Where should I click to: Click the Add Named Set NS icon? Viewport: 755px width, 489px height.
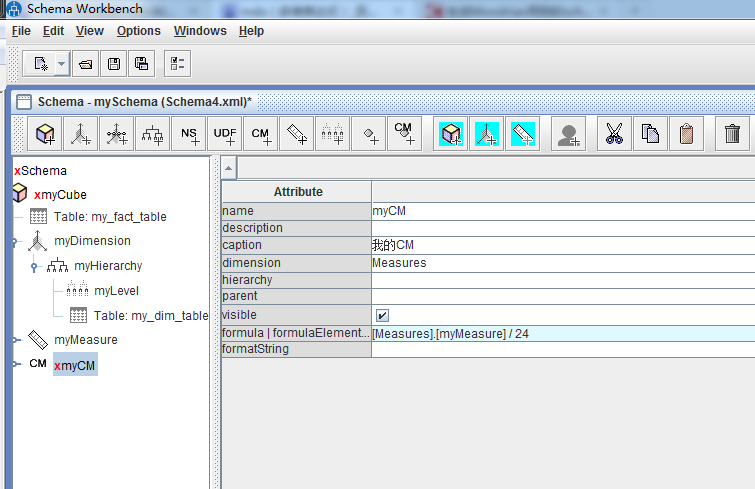coord(189,134)
